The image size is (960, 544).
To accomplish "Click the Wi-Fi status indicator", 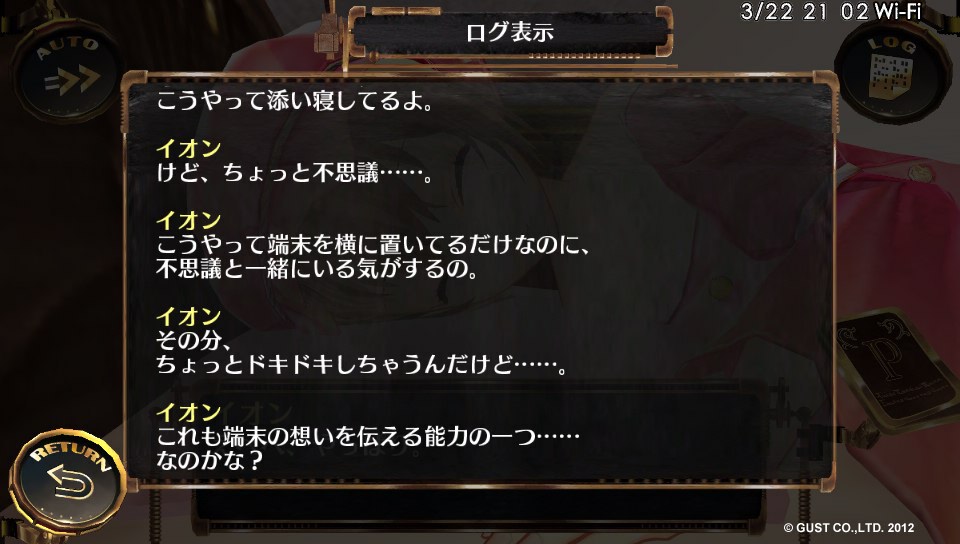I will (x=898, y=12).
